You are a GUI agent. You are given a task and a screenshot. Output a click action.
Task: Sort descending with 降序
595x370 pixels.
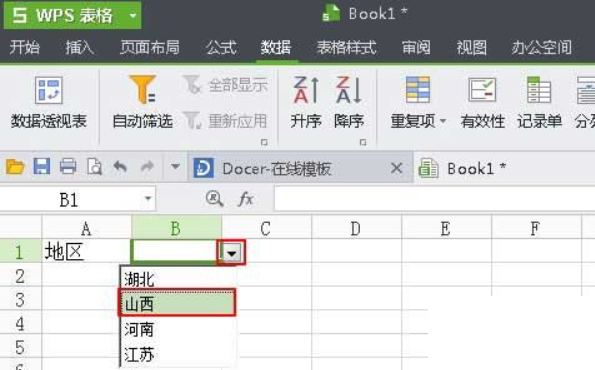349,102
